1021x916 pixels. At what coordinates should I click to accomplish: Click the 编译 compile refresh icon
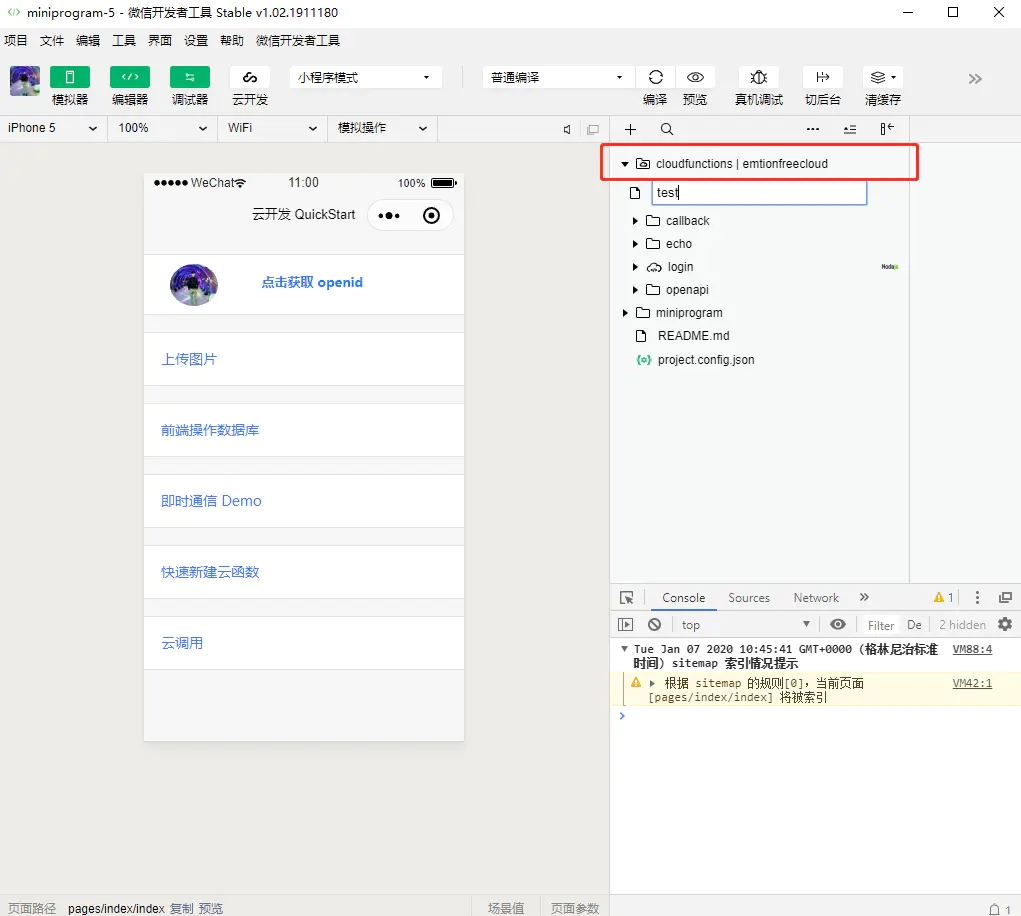655,77
